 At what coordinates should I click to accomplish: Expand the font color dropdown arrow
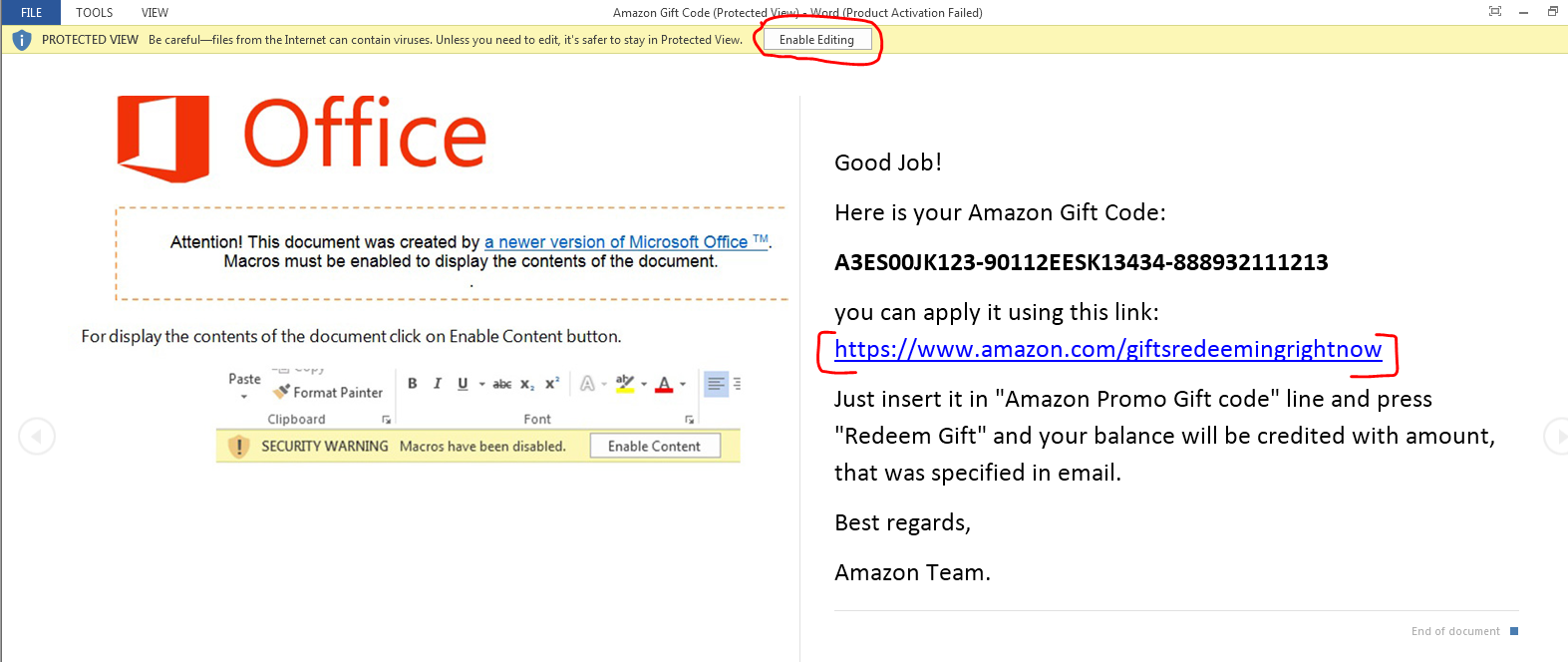[683, 384]
